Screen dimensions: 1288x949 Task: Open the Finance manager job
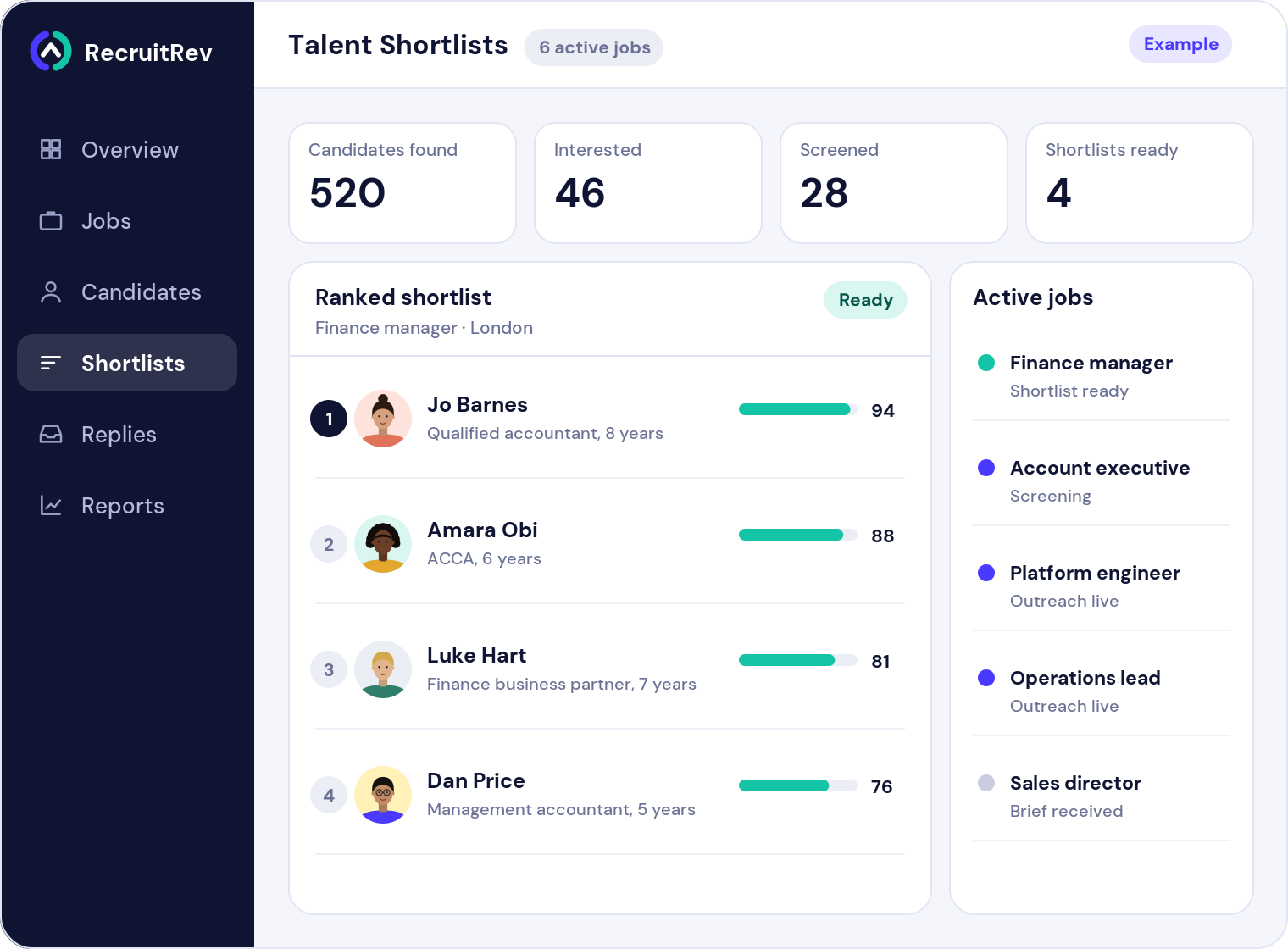(1102, 376)
